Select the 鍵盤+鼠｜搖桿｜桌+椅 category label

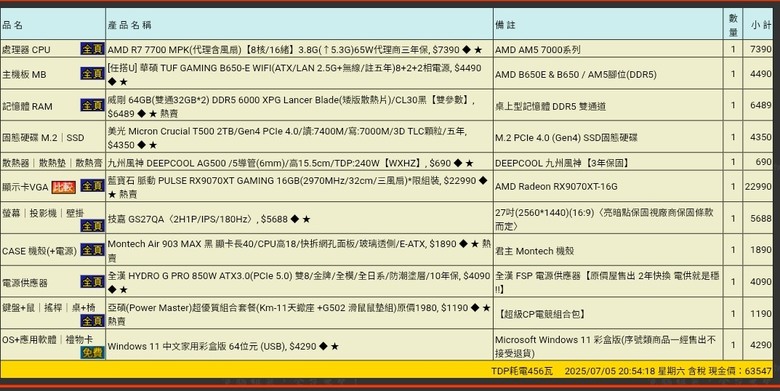pyautogui.click(x=49, y=307)
